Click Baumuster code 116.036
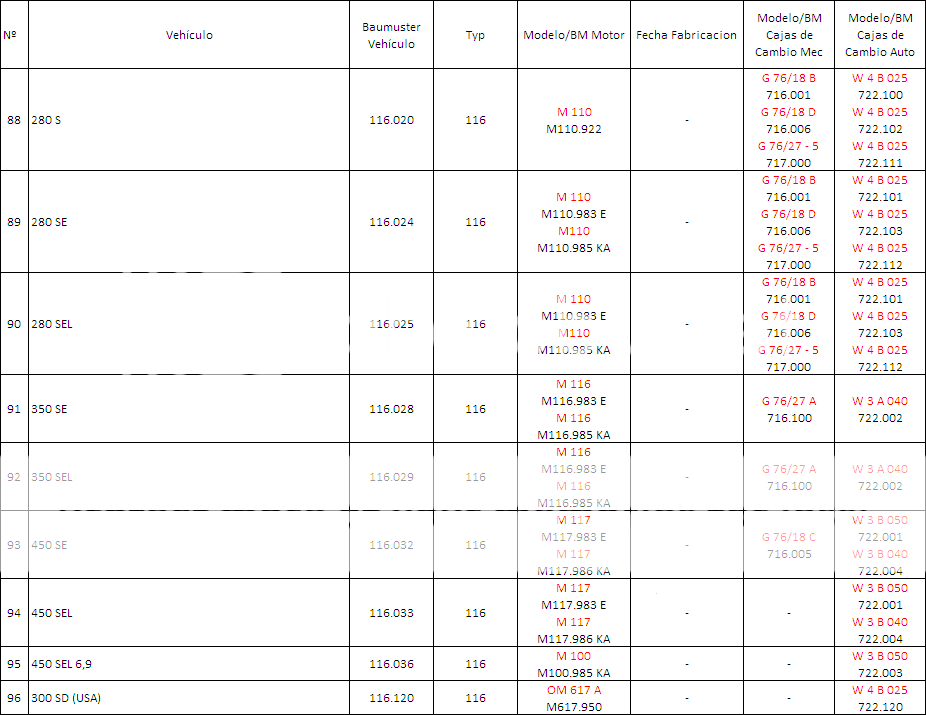The height and width of the screenshot is (715, 926). point(391,664)
